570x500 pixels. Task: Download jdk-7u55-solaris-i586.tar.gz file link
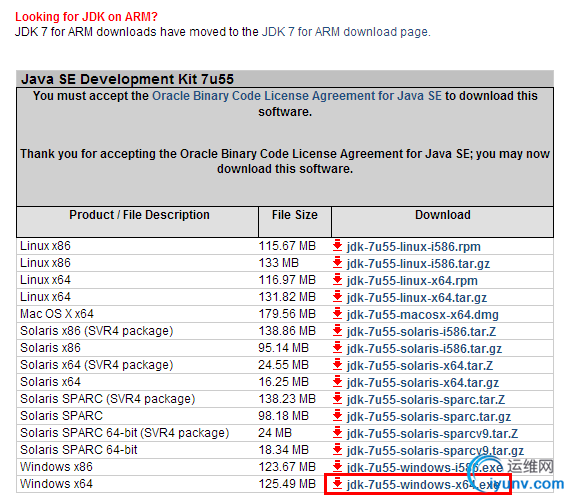424,349
